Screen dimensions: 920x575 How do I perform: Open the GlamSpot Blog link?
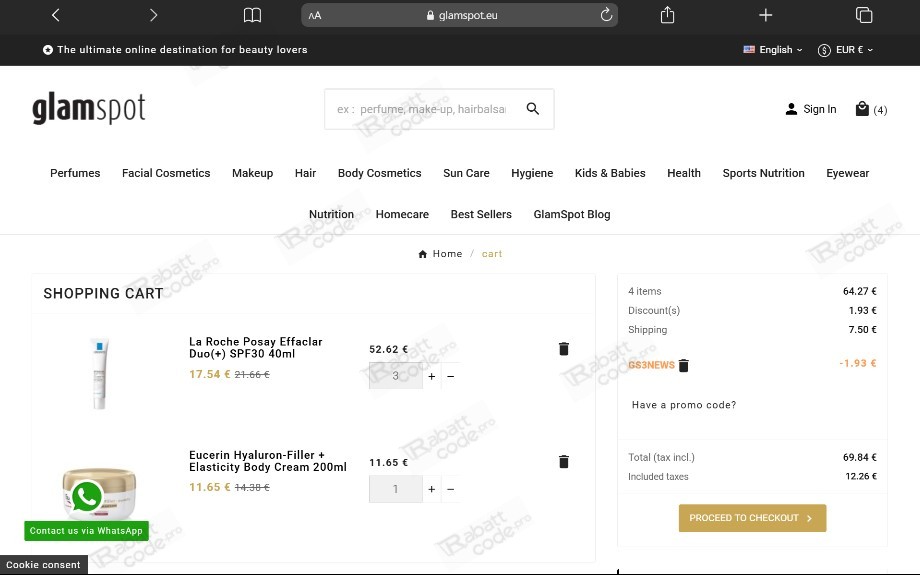[571, 214]
